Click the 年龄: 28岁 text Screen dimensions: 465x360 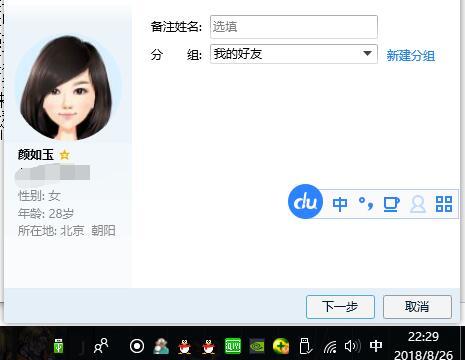[46, 213]
